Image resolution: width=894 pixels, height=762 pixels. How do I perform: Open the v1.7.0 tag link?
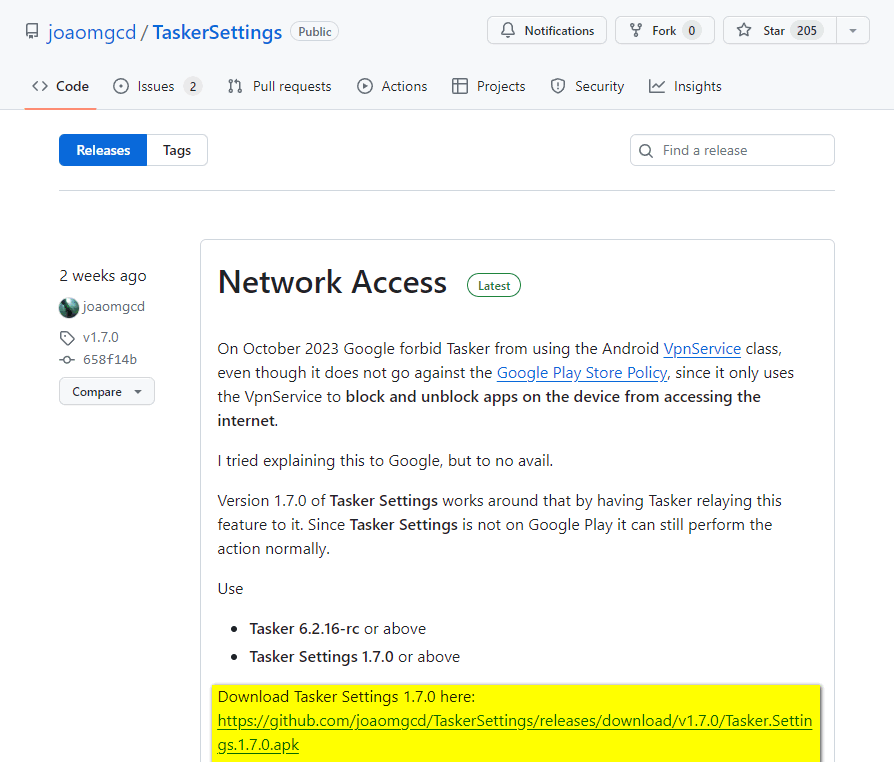point(101,337)
